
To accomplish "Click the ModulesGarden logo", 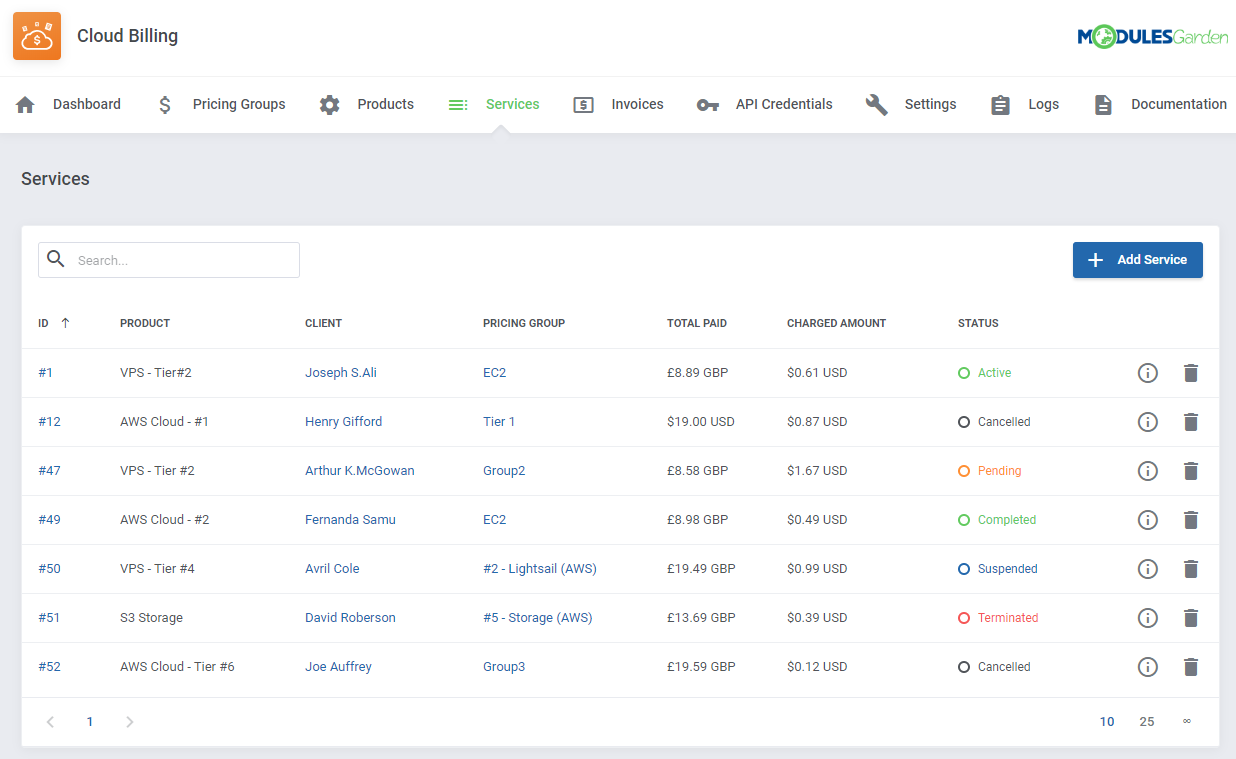I will click(1152, 37).
